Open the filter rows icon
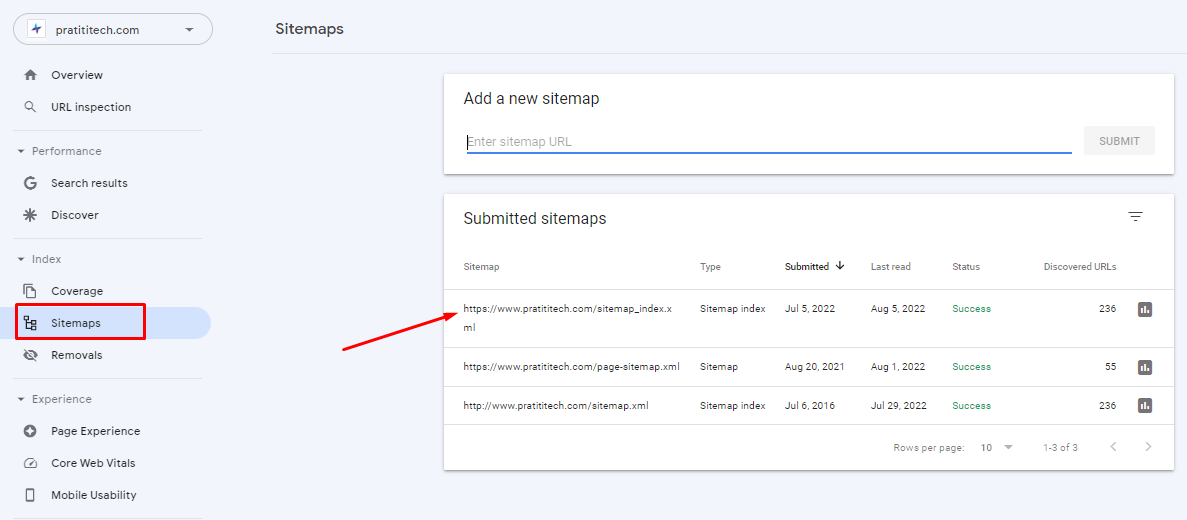Screen dimensions: 1187x520 1135,217
